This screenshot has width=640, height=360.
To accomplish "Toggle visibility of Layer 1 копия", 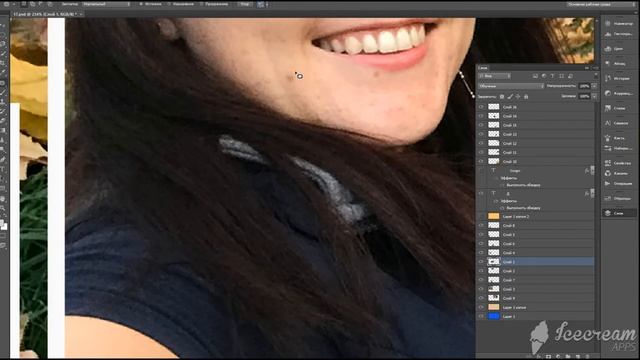I will point(481,307).
